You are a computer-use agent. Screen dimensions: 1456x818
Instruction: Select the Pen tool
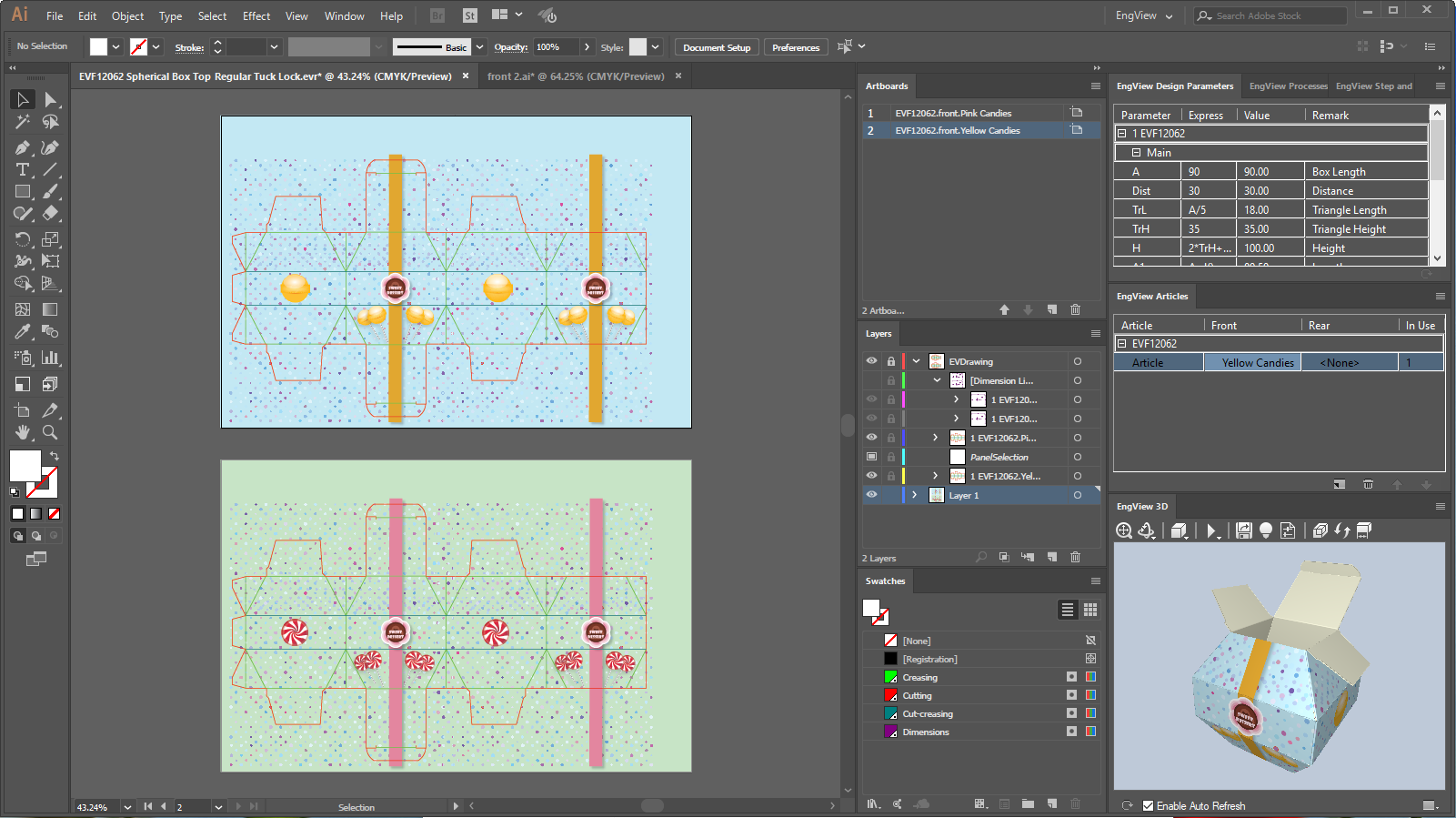click(23, 147)
